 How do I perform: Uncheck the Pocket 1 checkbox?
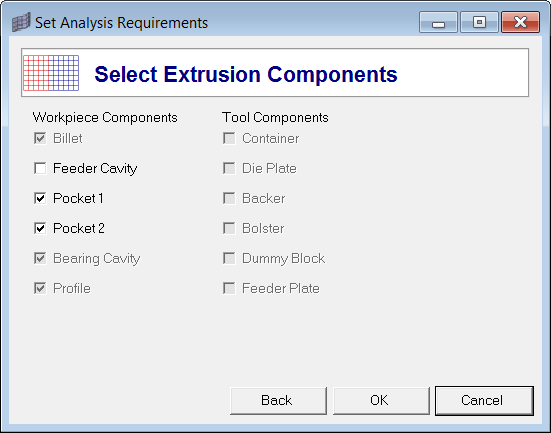[x=40, y=198]
